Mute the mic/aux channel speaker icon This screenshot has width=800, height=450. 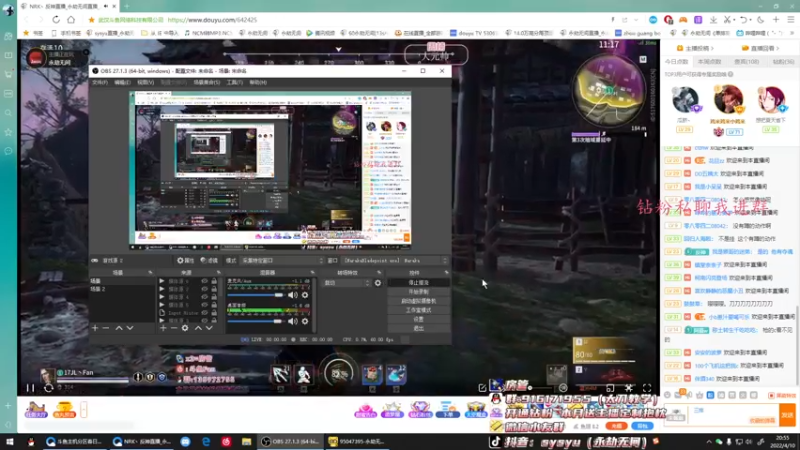click(x=293, y=295)
